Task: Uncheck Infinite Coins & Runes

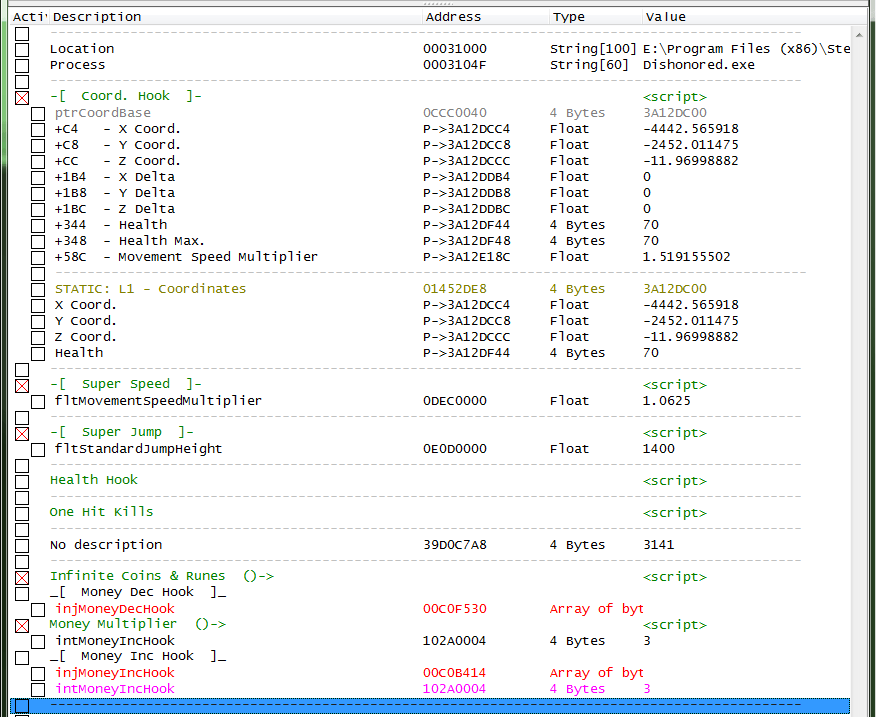Action: click(23, 577)
